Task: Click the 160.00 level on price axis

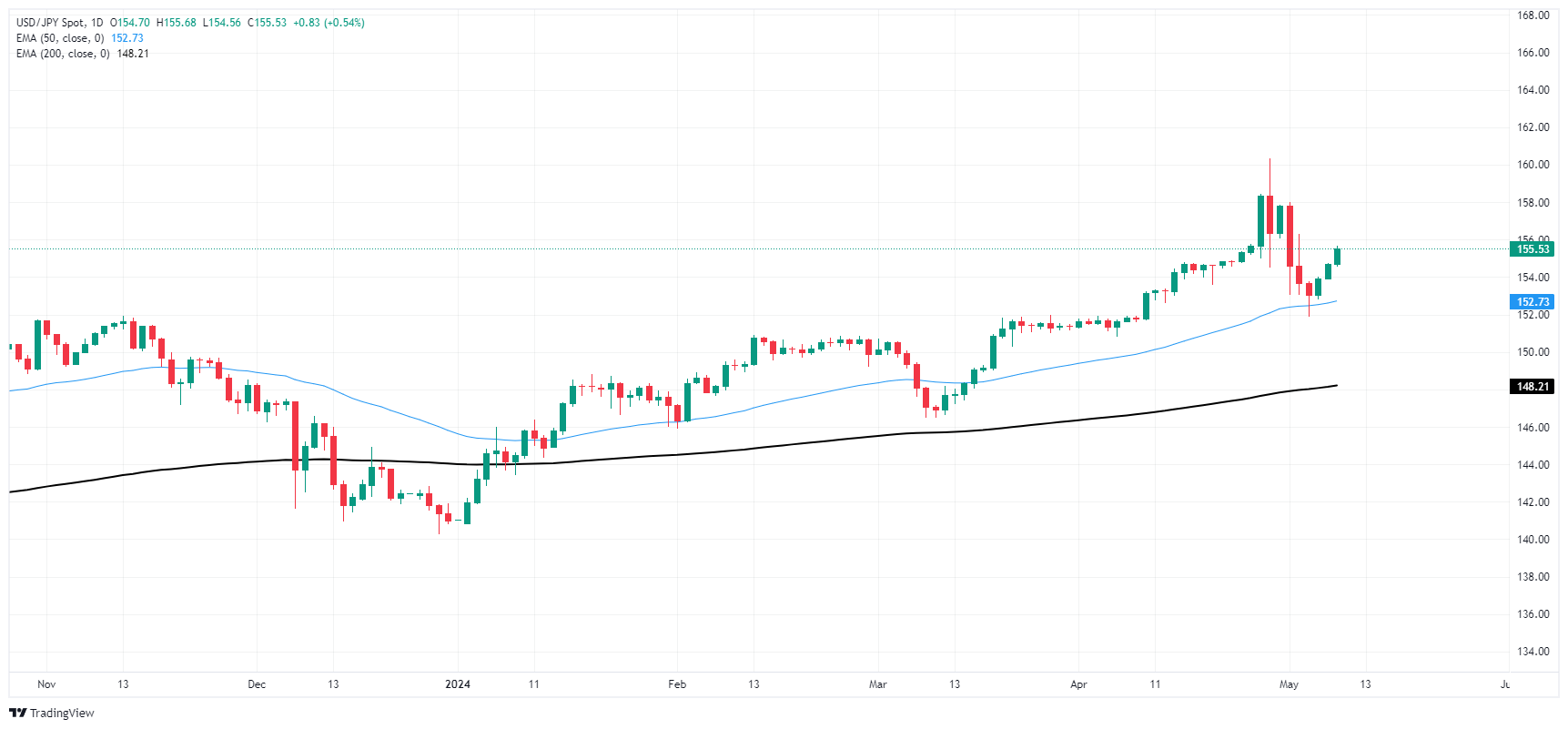Action: (1533, 165)
